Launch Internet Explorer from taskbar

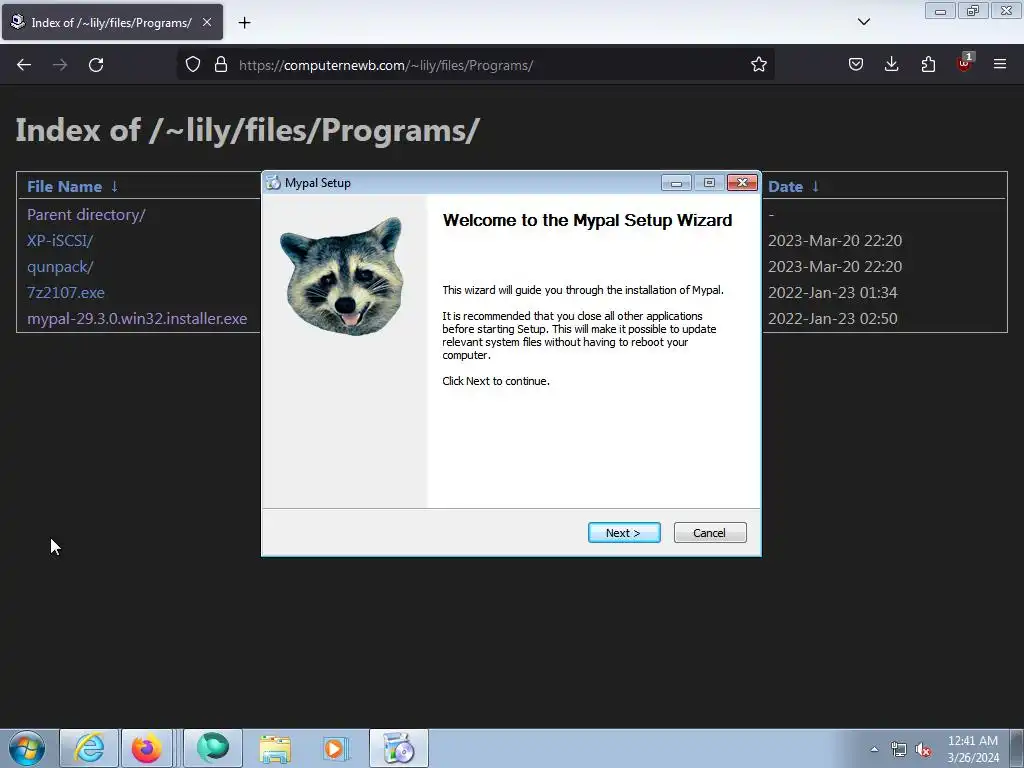[x=89, y=748]
